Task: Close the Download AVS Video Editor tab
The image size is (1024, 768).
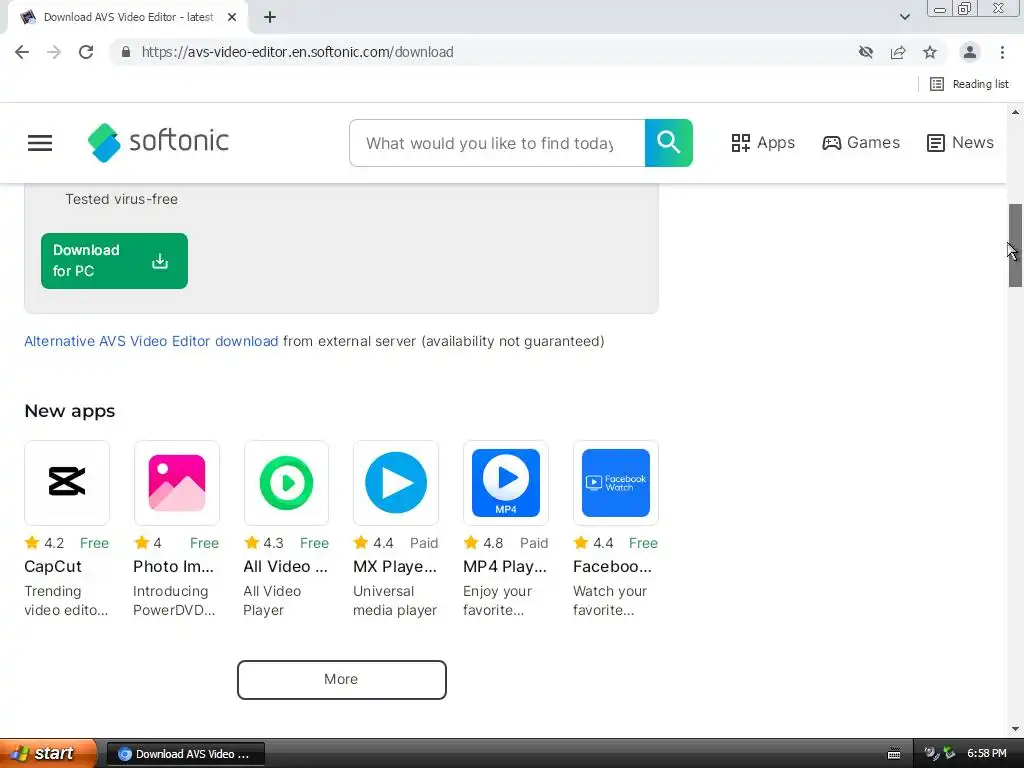Action: [x=232, y=17]
